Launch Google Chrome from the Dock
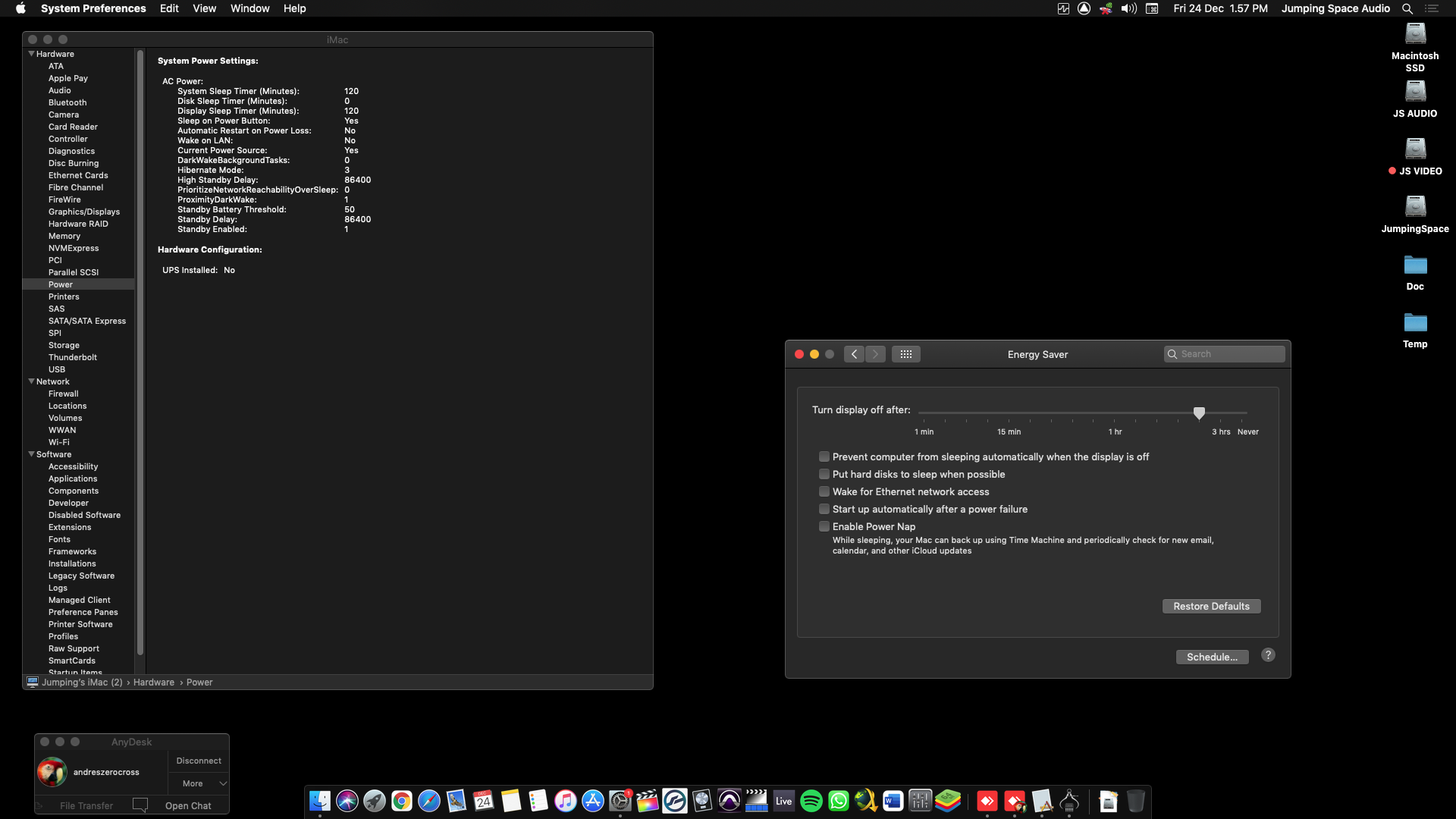 tap(401, 801)
